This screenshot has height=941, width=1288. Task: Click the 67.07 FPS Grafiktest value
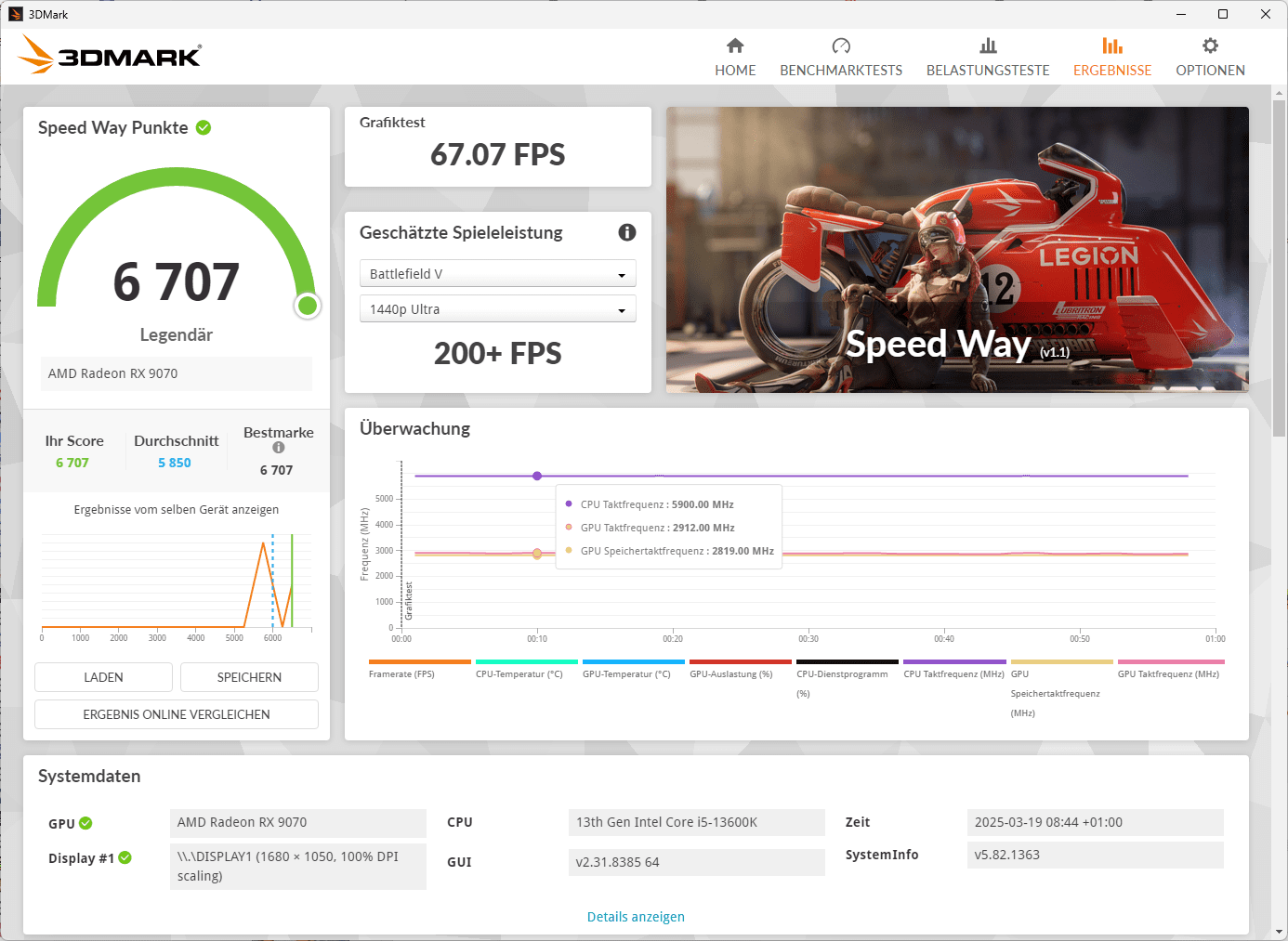[497, 154]
